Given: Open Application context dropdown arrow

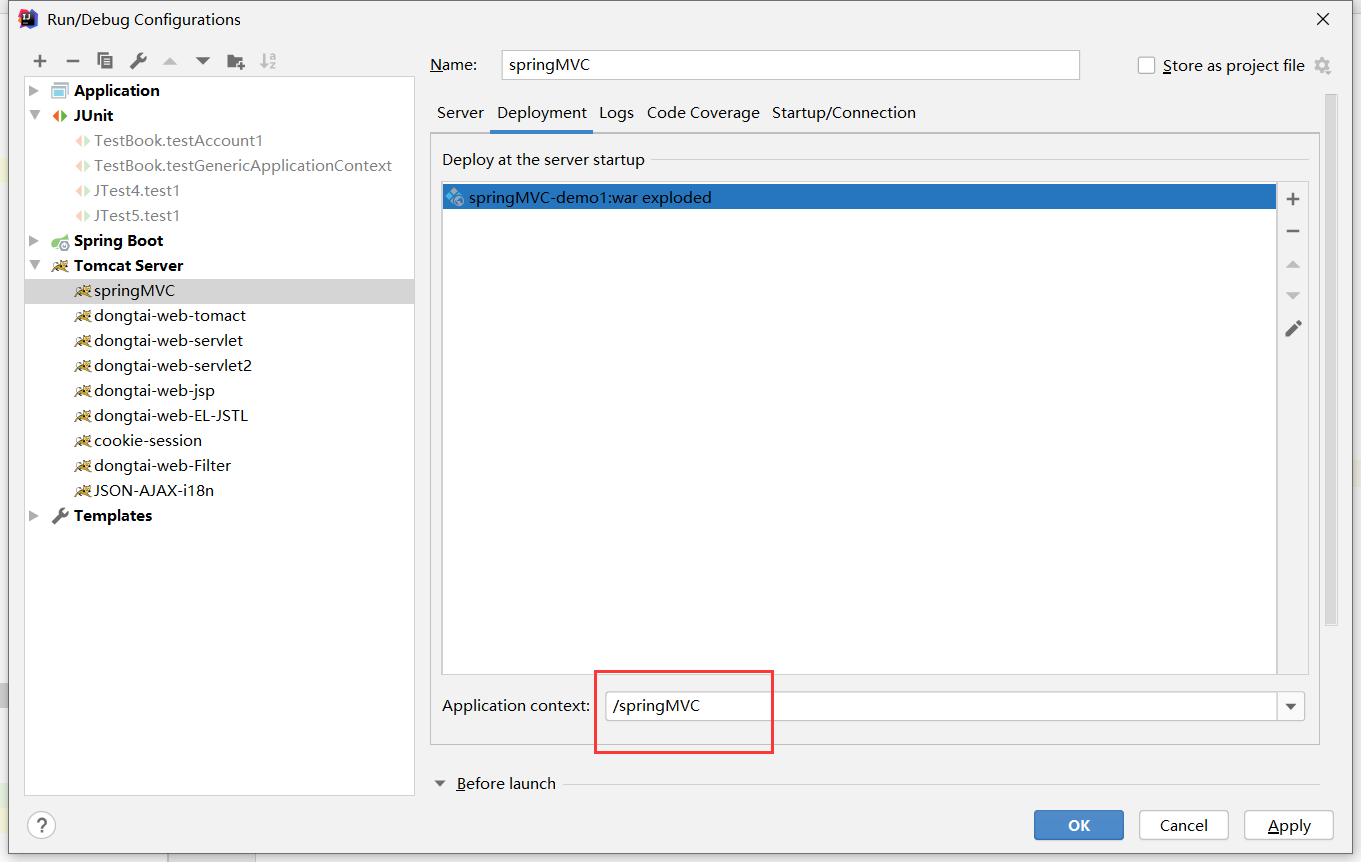Looking at the screenshot, I should pyautogui.click(x=1291, y=706).
